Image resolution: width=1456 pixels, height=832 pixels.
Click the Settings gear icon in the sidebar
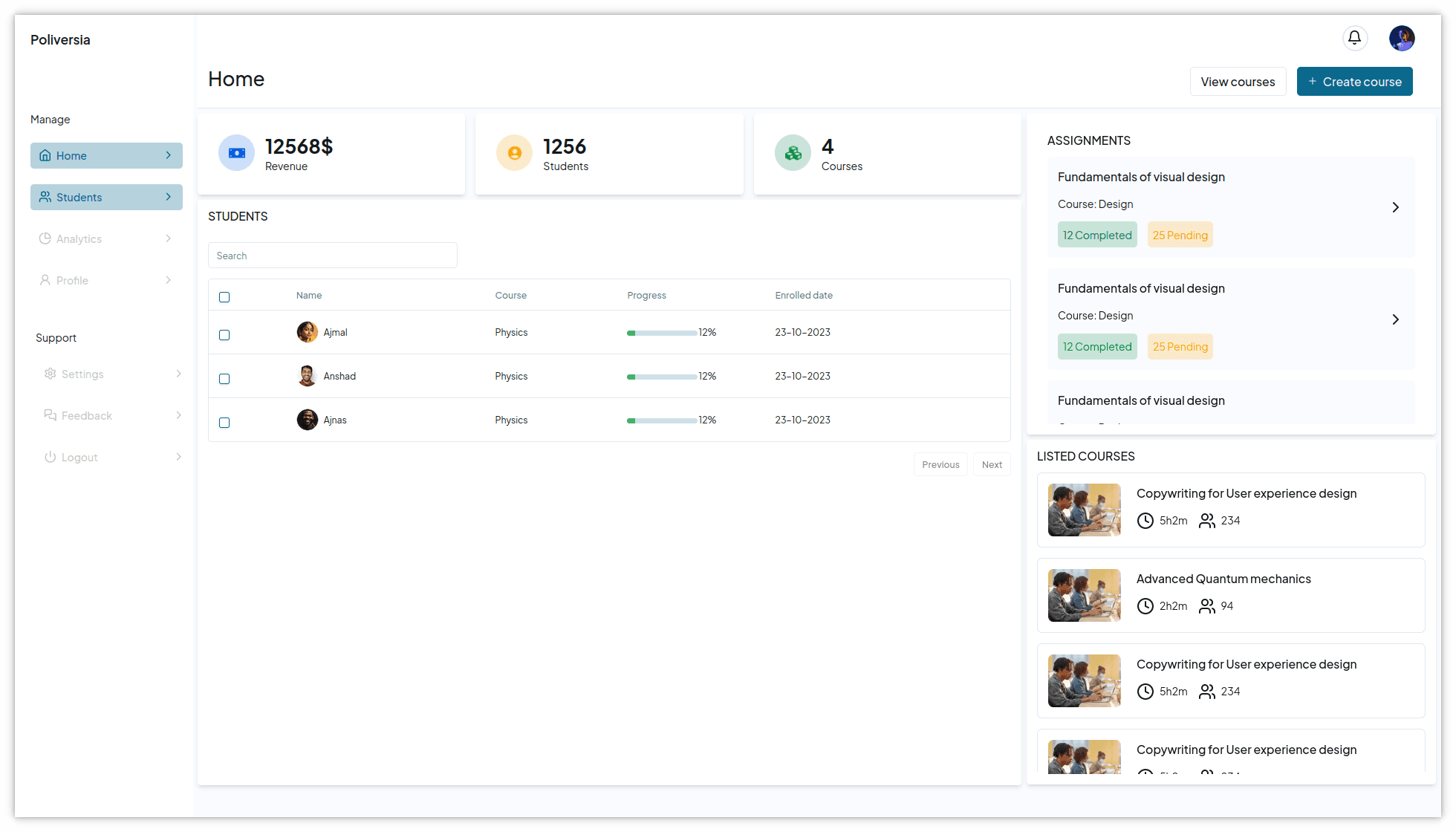coord(50,374)
